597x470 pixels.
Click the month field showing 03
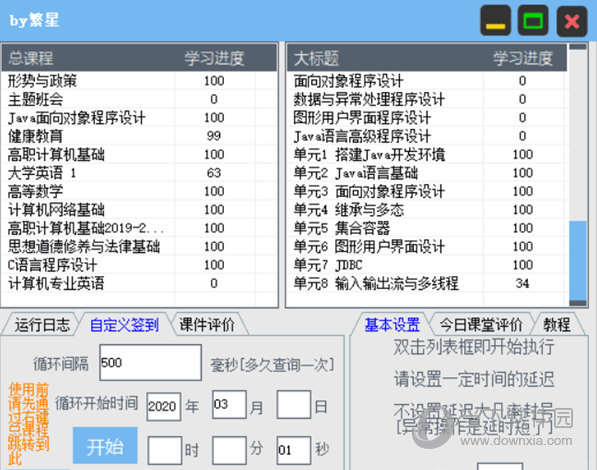click(x=229, y=404)
